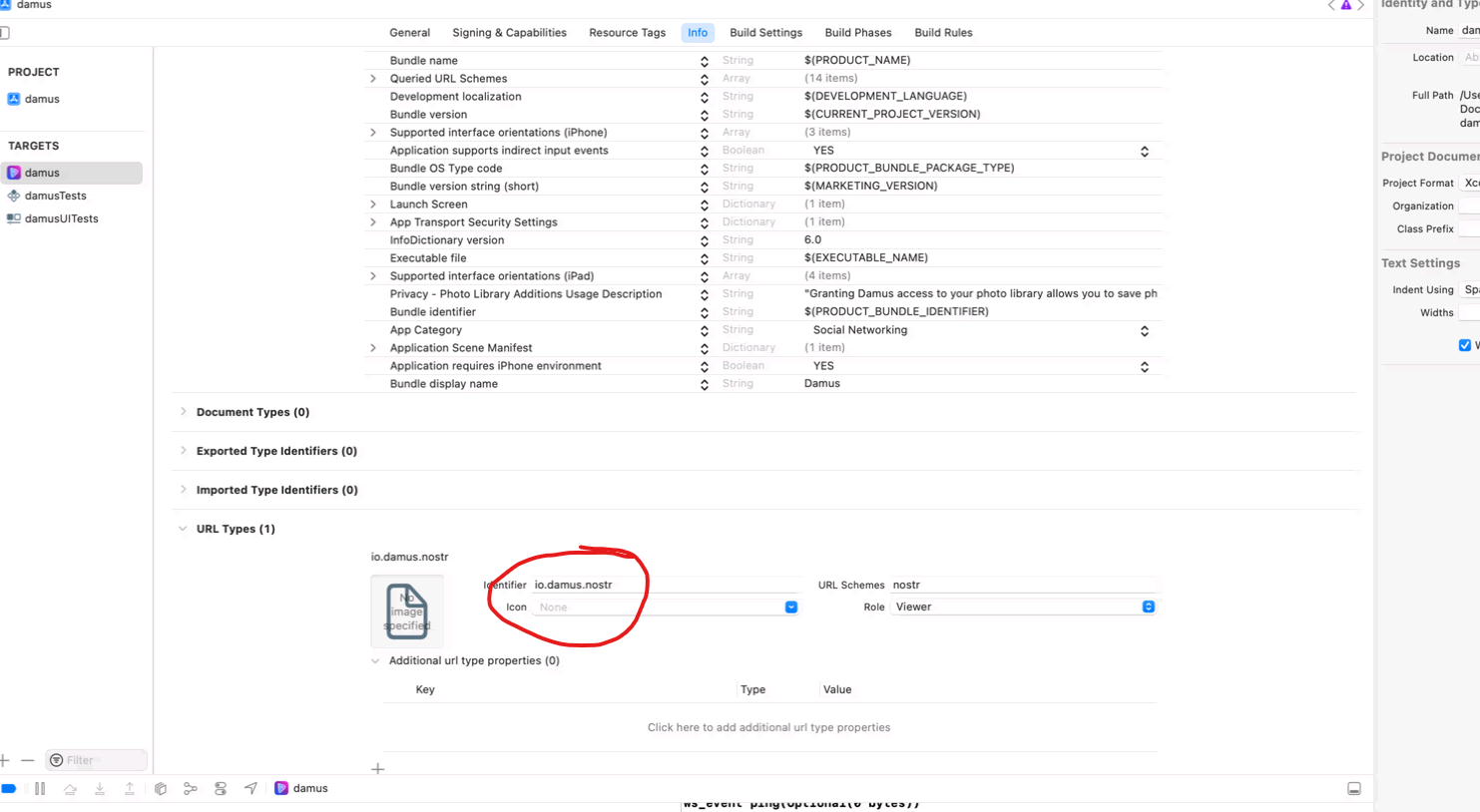Select the Info tab
This screenshot has height=812, width=1480.
[x=698, y=33]
